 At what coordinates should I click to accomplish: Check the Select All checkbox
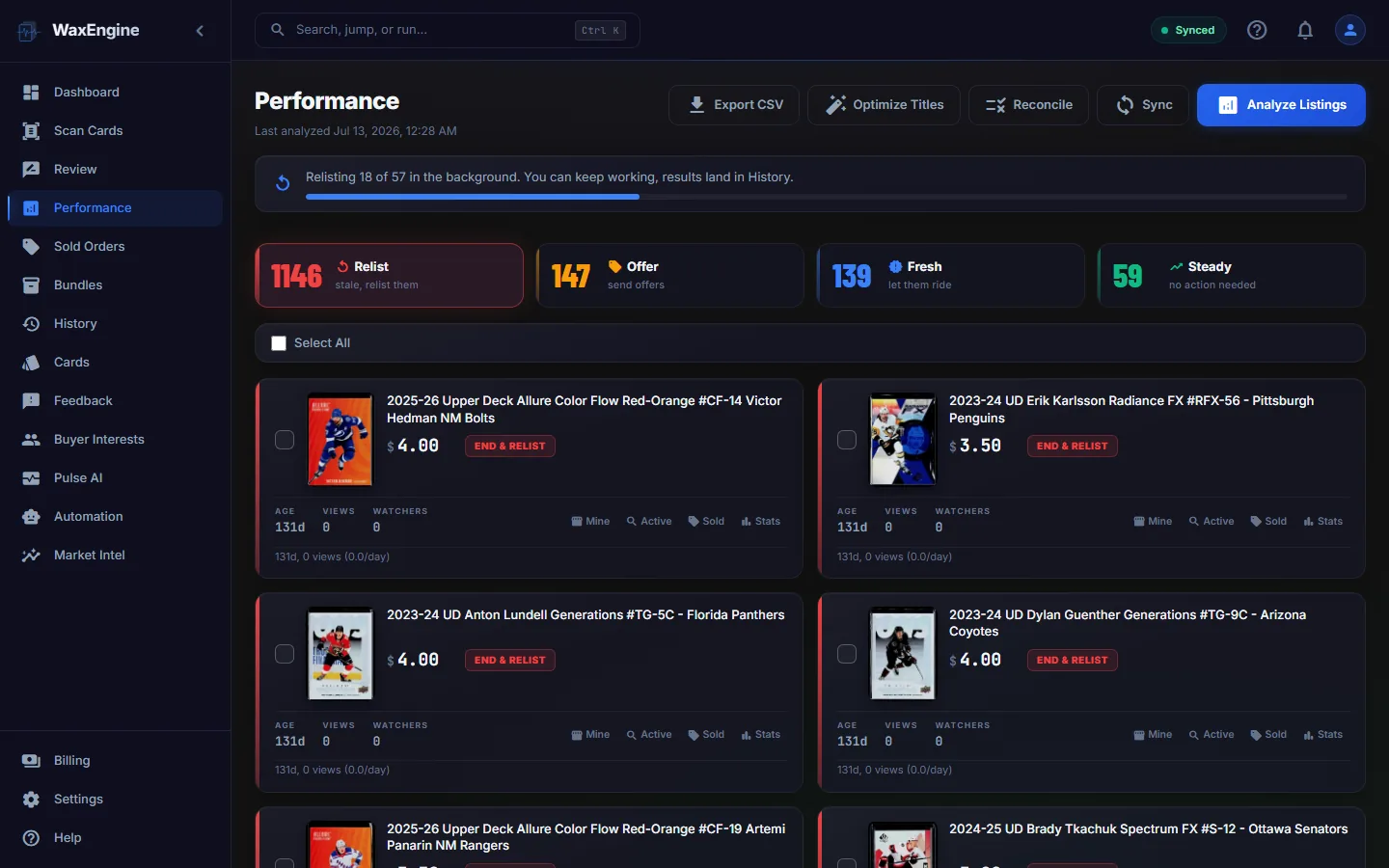[x=279, y=343]
